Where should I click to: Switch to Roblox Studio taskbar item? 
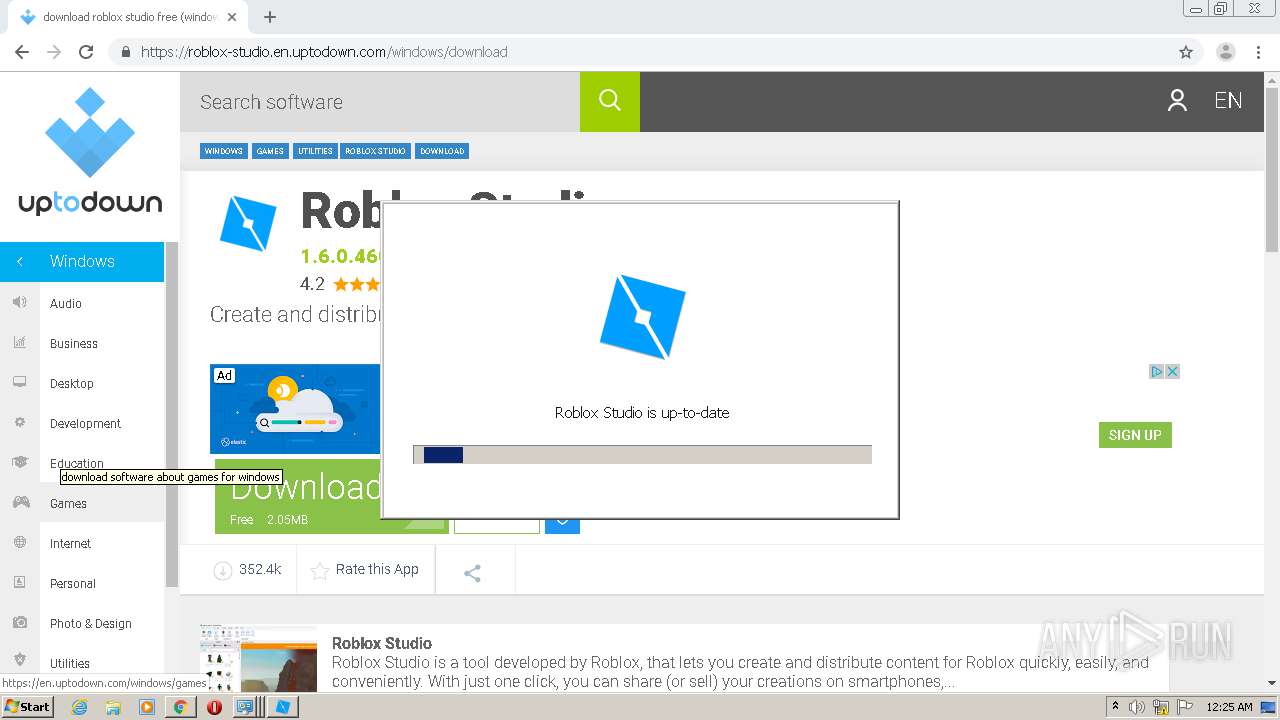[x=283, y=707]
